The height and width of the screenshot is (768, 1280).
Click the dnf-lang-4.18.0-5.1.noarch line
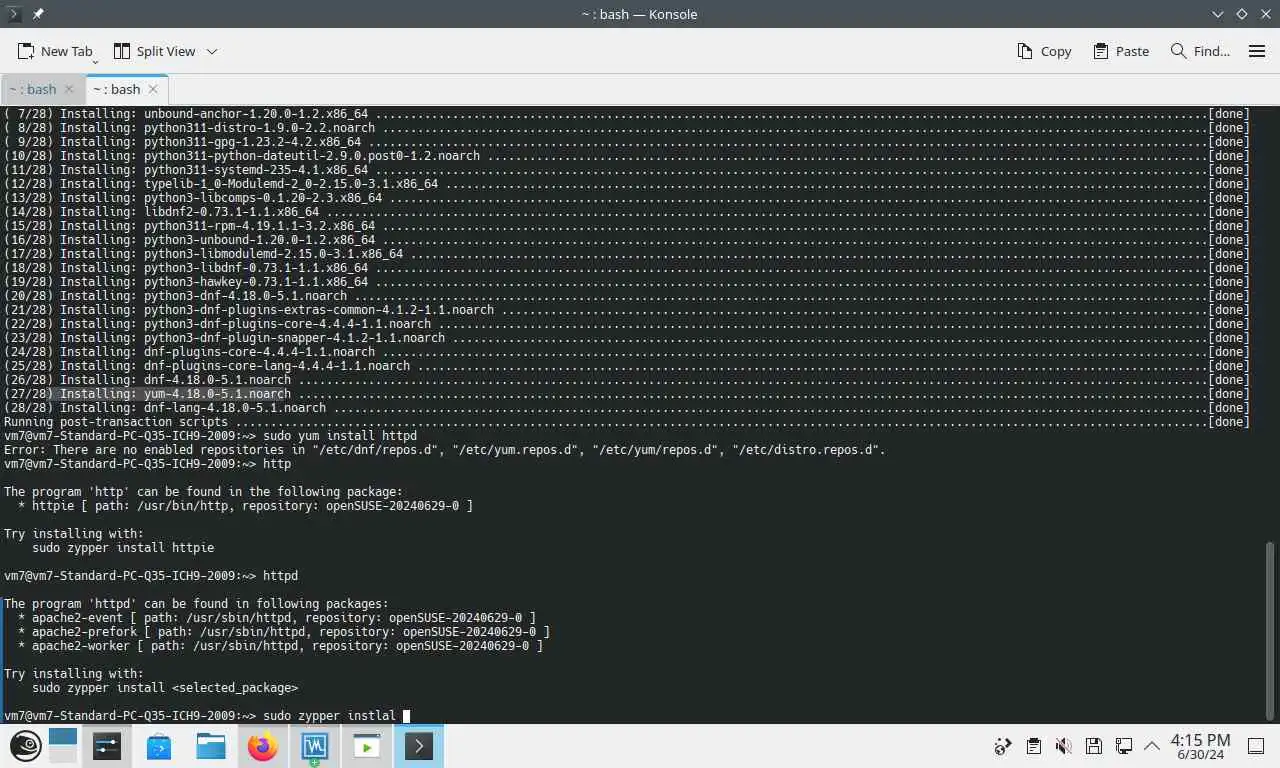pos(627,408)
